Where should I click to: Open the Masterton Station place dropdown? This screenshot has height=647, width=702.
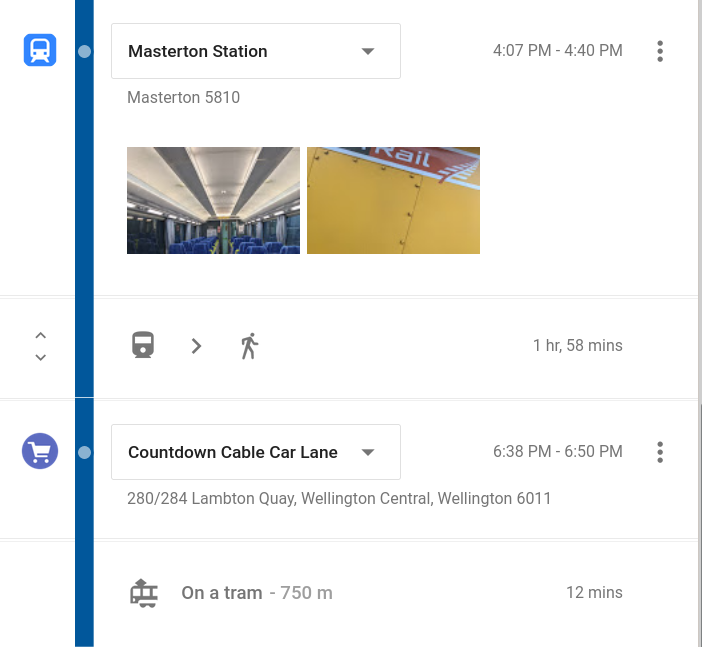(x=256, y=51)
